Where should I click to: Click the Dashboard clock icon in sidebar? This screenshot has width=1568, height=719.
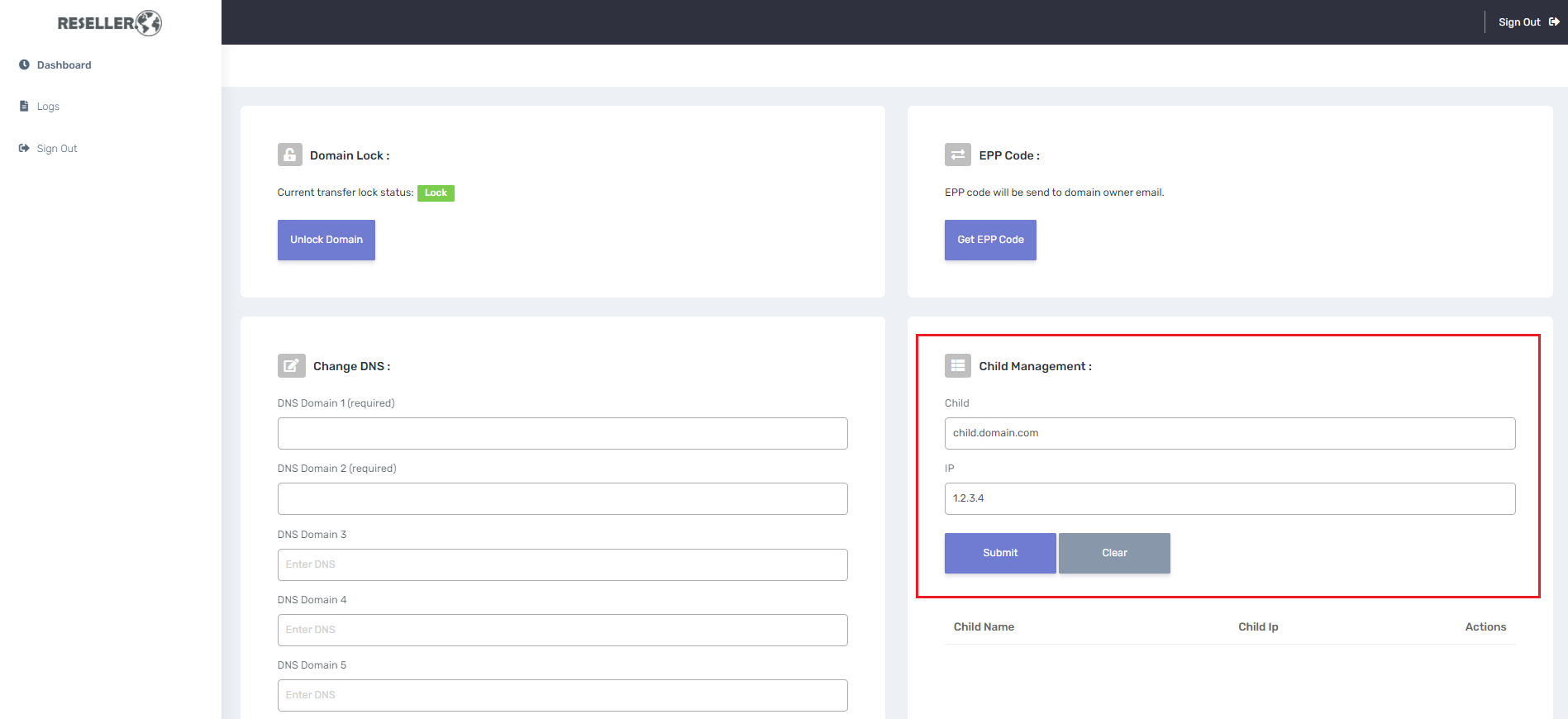tap(24, 64)
